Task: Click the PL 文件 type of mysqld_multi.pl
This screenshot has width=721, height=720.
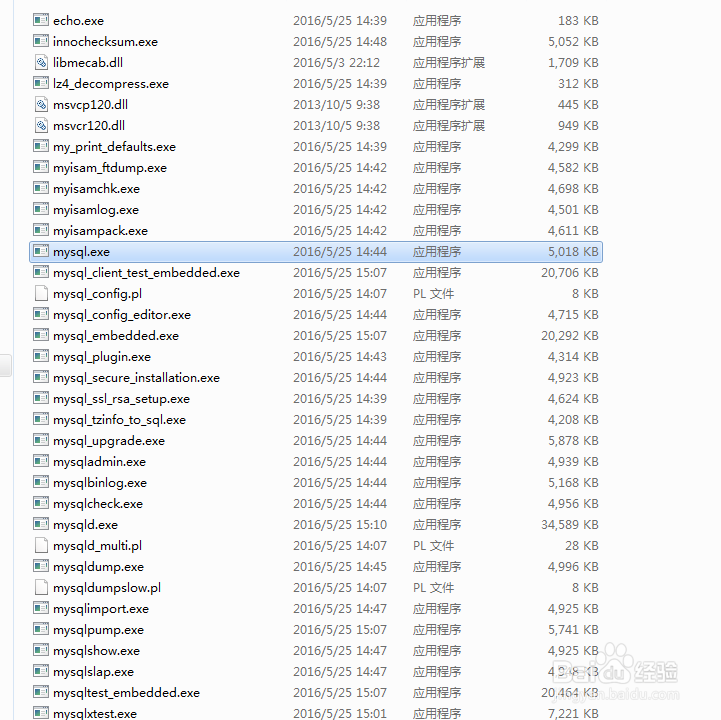Action: click(433, 546)
